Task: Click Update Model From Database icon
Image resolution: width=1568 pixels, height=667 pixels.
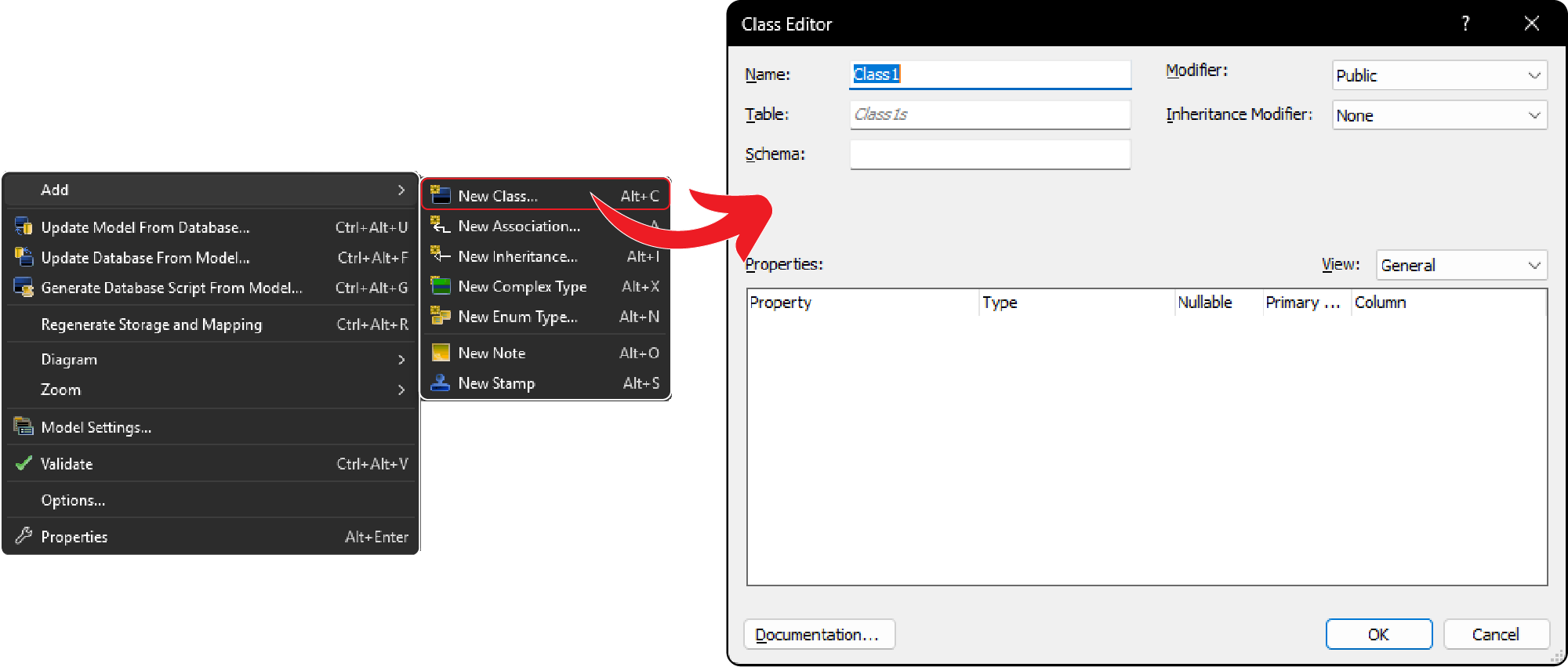Action: 24,227
